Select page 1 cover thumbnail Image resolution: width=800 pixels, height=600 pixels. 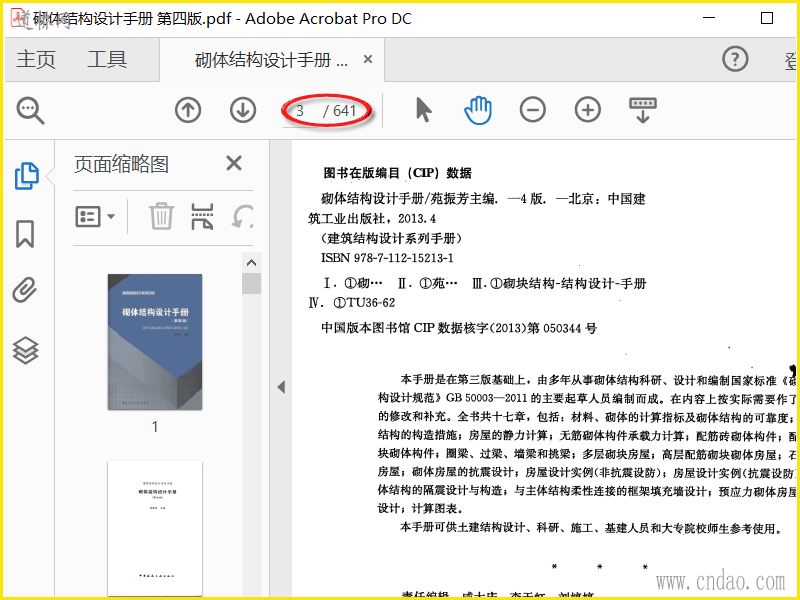155,341
